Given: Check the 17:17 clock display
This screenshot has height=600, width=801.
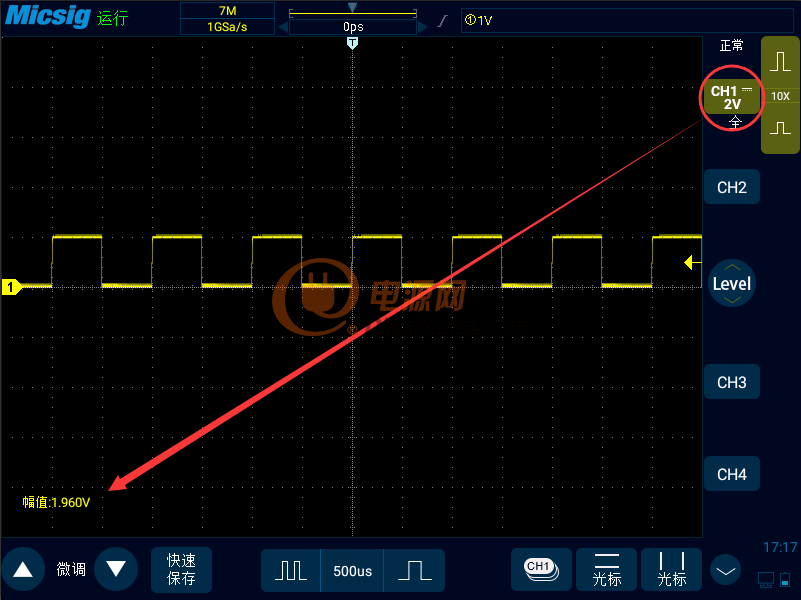Looking at the screenshot, I should [x=780, y=547].
